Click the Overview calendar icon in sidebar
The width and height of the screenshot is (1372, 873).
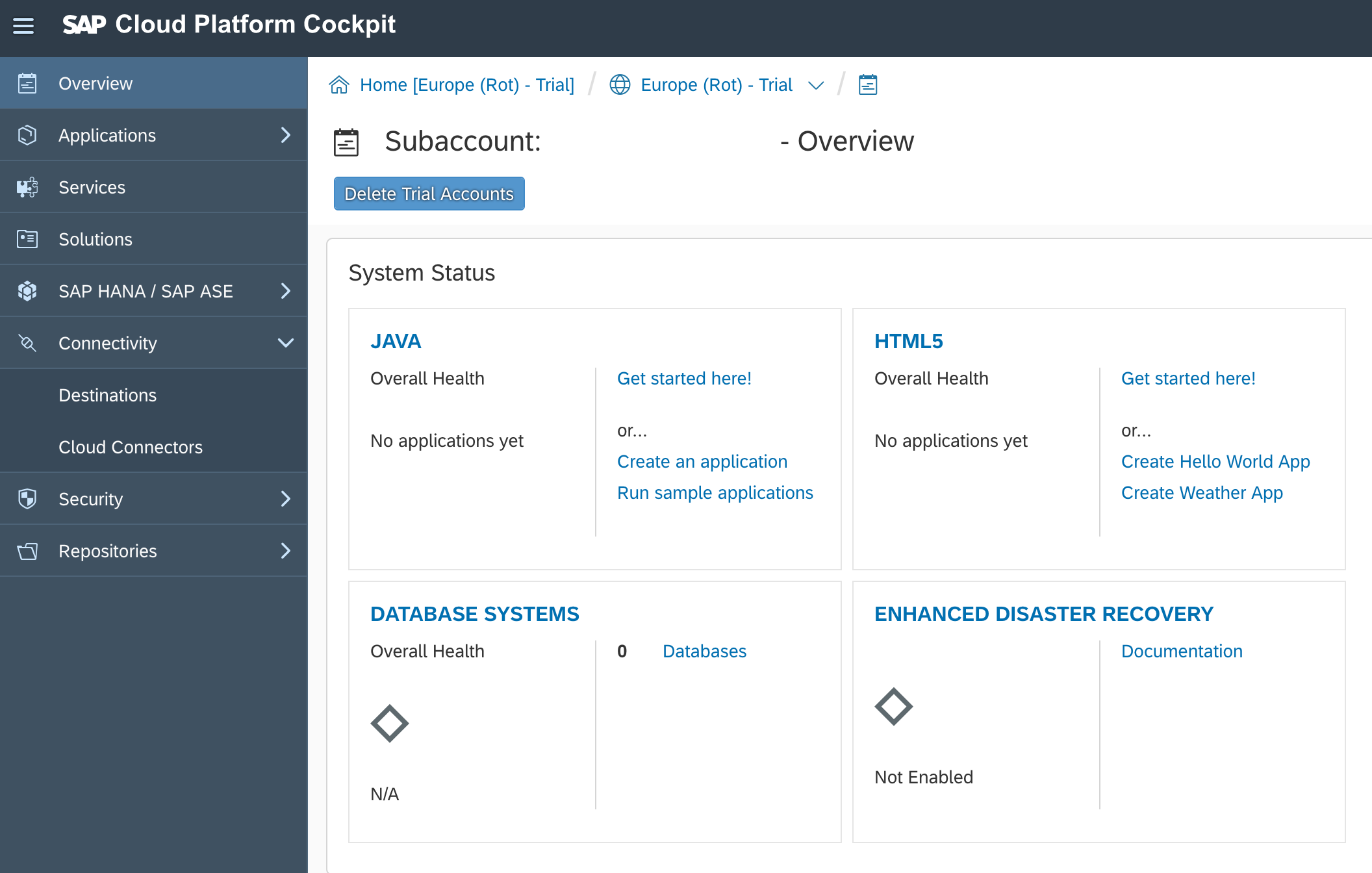tap(27, 83)
